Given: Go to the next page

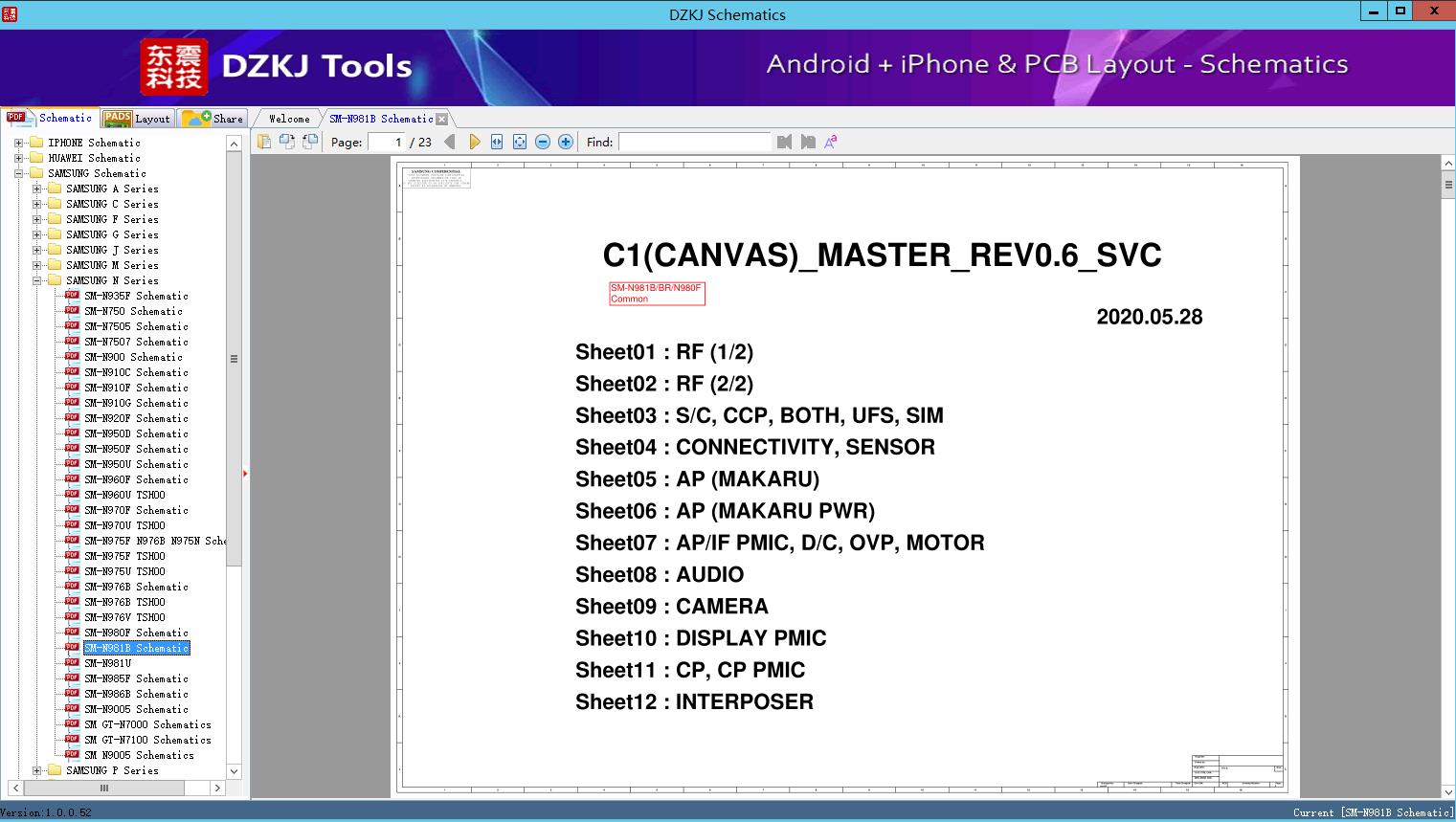Looking at the screenshot, I should coord(474,142).
